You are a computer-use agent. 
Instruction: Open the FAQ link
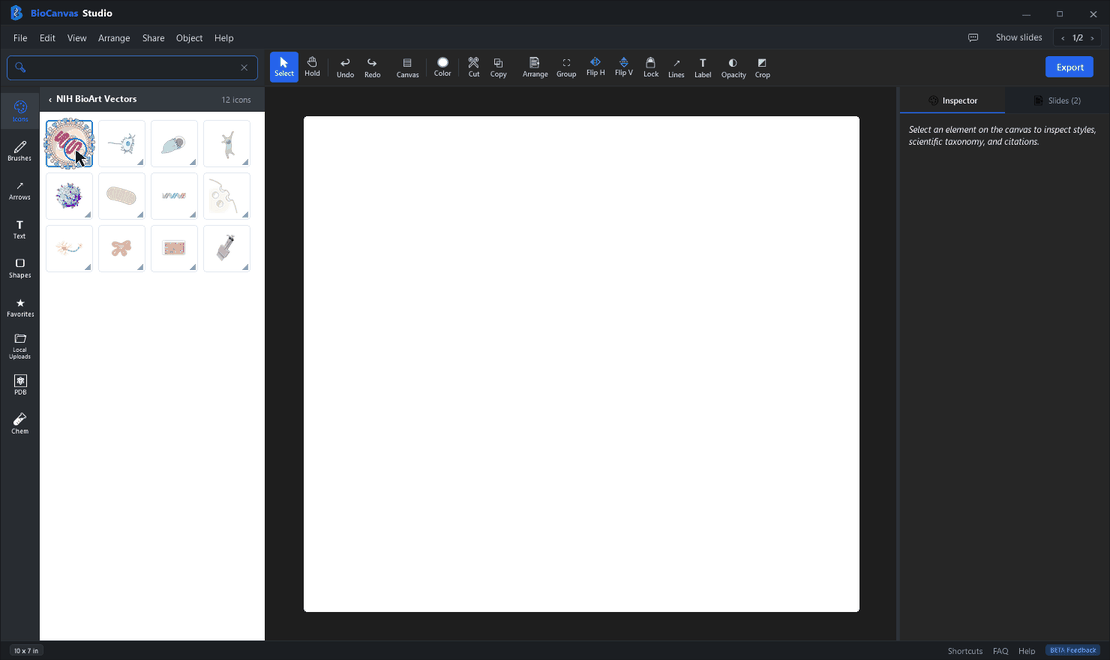point(1000,651)
